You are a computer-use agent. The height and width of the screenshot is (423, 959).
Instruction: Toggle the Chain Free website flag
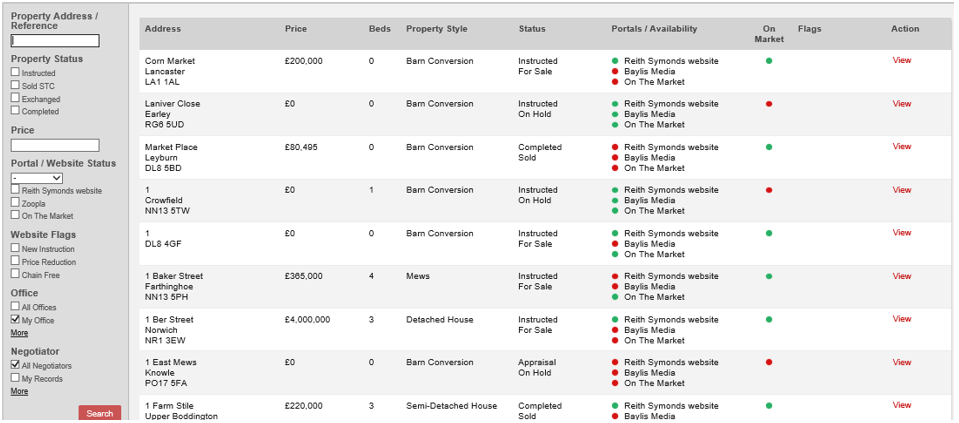point(15,274)
